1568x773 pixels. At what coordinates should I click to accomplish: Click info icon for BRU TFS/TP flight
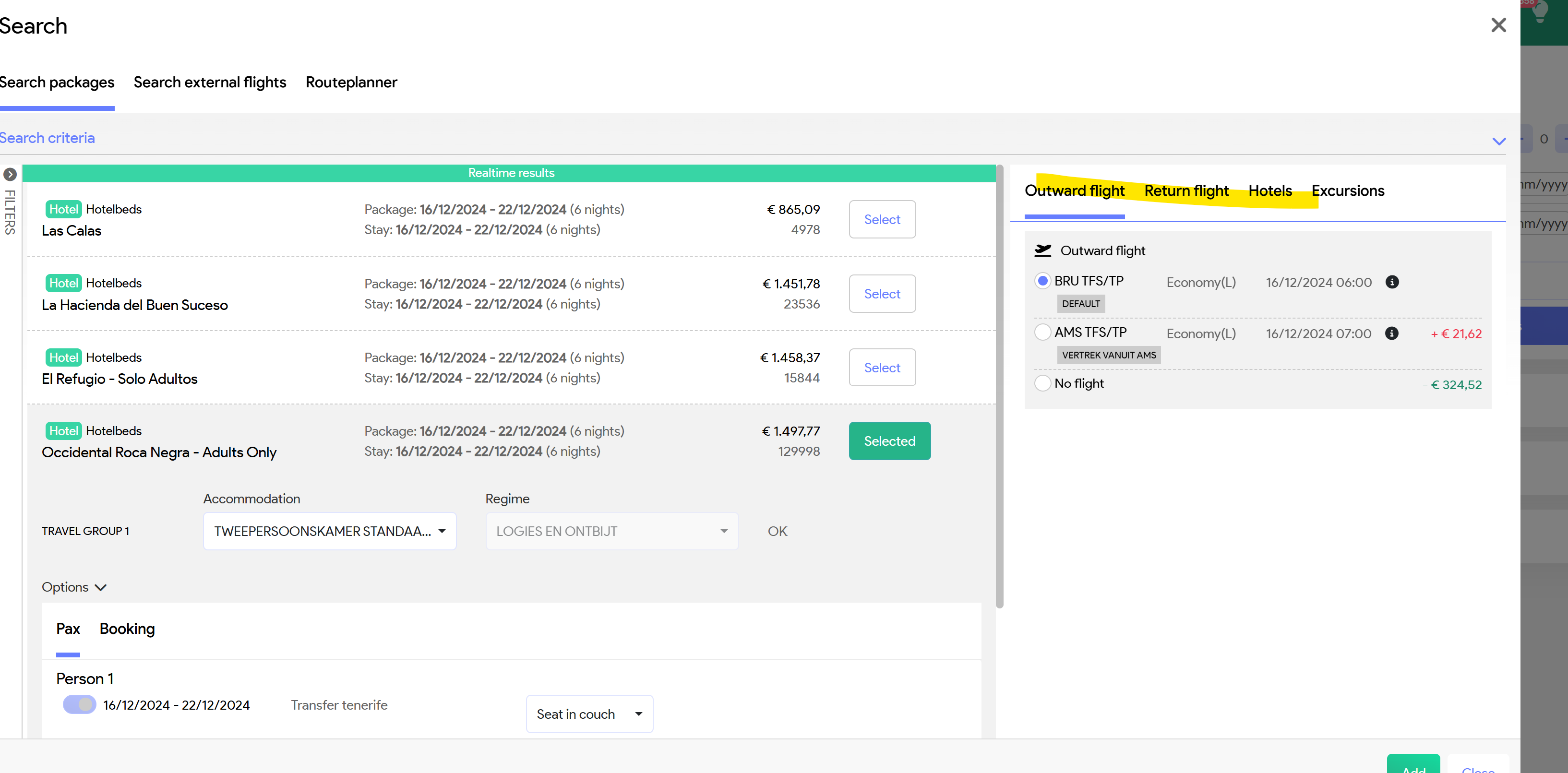[x=1391, y=282]
